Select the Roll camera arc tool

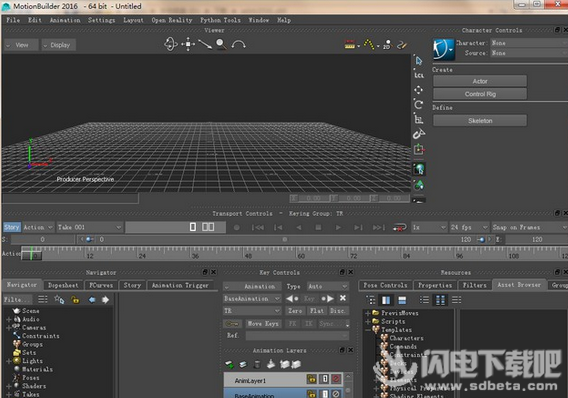coord(239,45)
